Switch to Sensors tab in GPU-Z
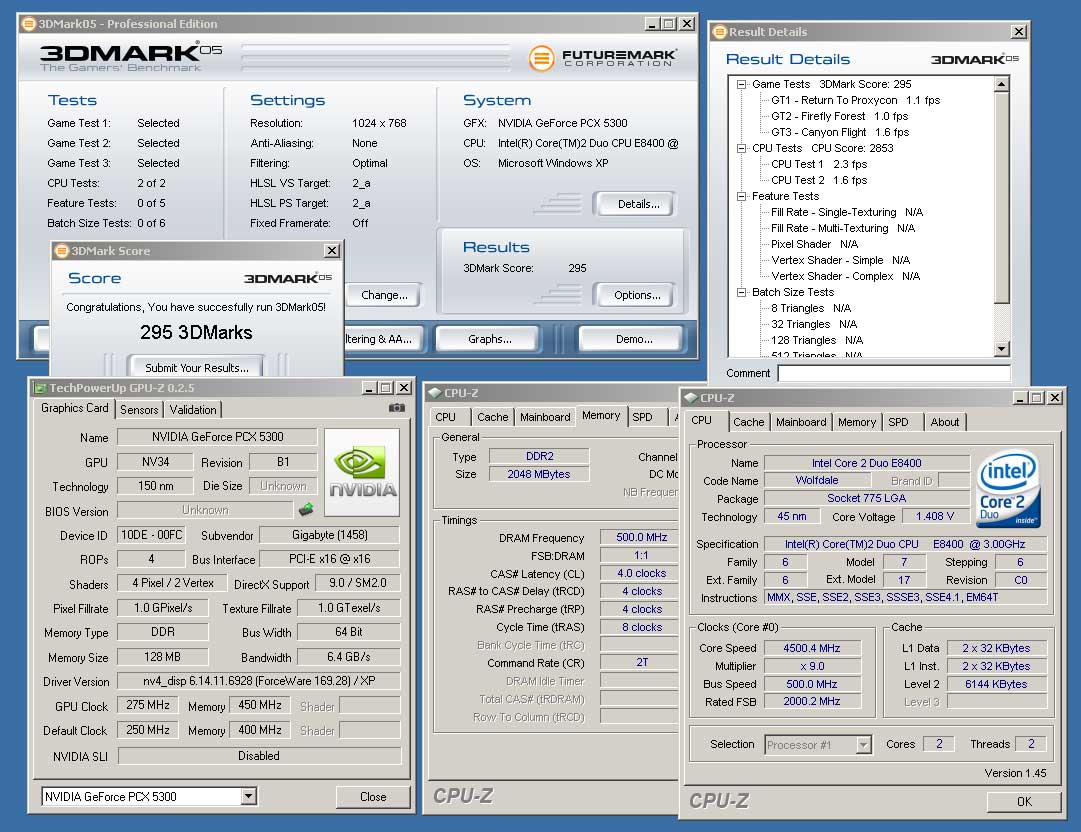The image size is (1081, 832). pyautogui.click(x=139, y=409)
